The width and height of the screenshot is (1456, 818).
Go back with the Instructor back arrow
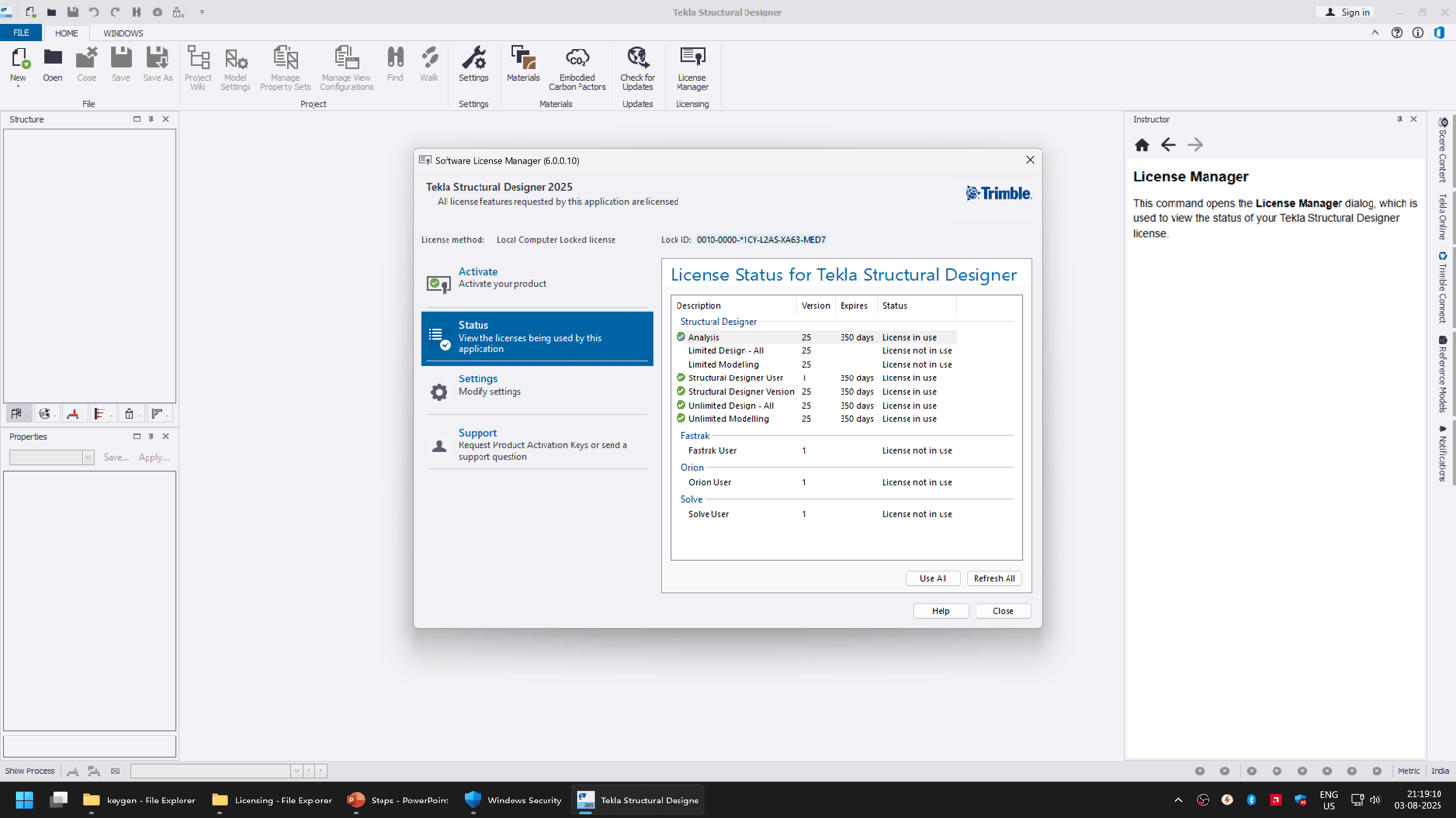[x=1169, y=145]
